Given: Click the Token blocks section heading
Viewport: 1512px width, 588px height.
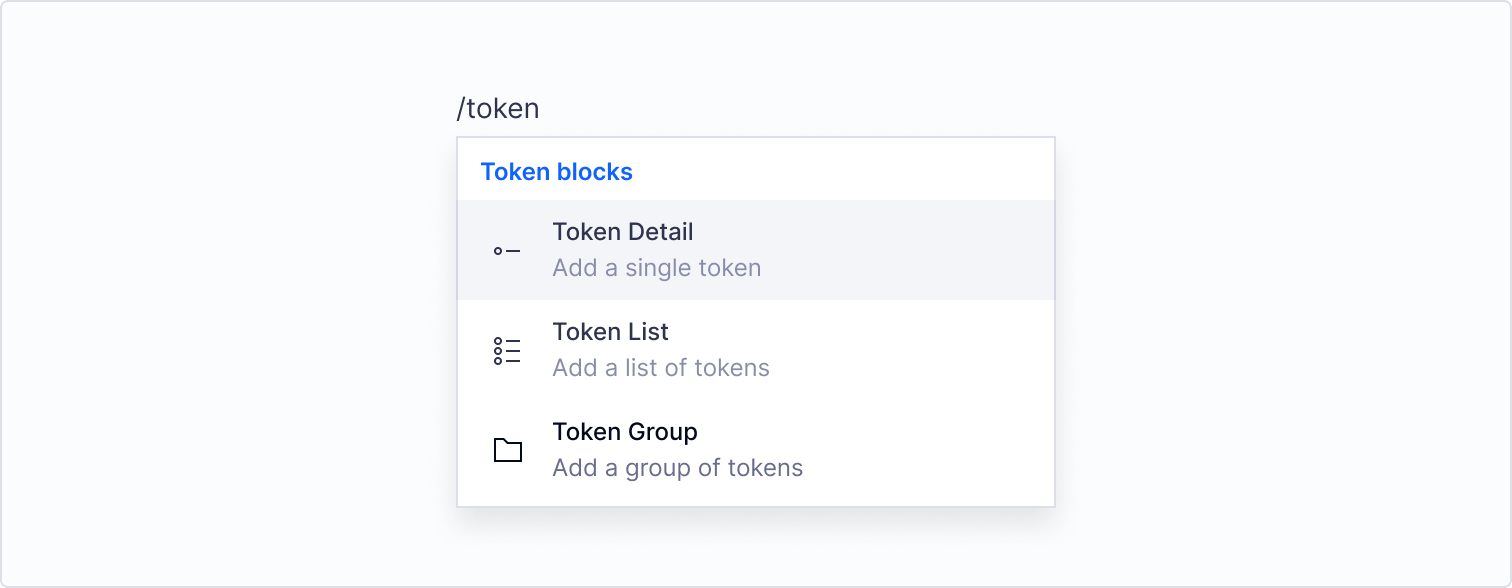Looking at the screenshot, I should pos(557,172).
